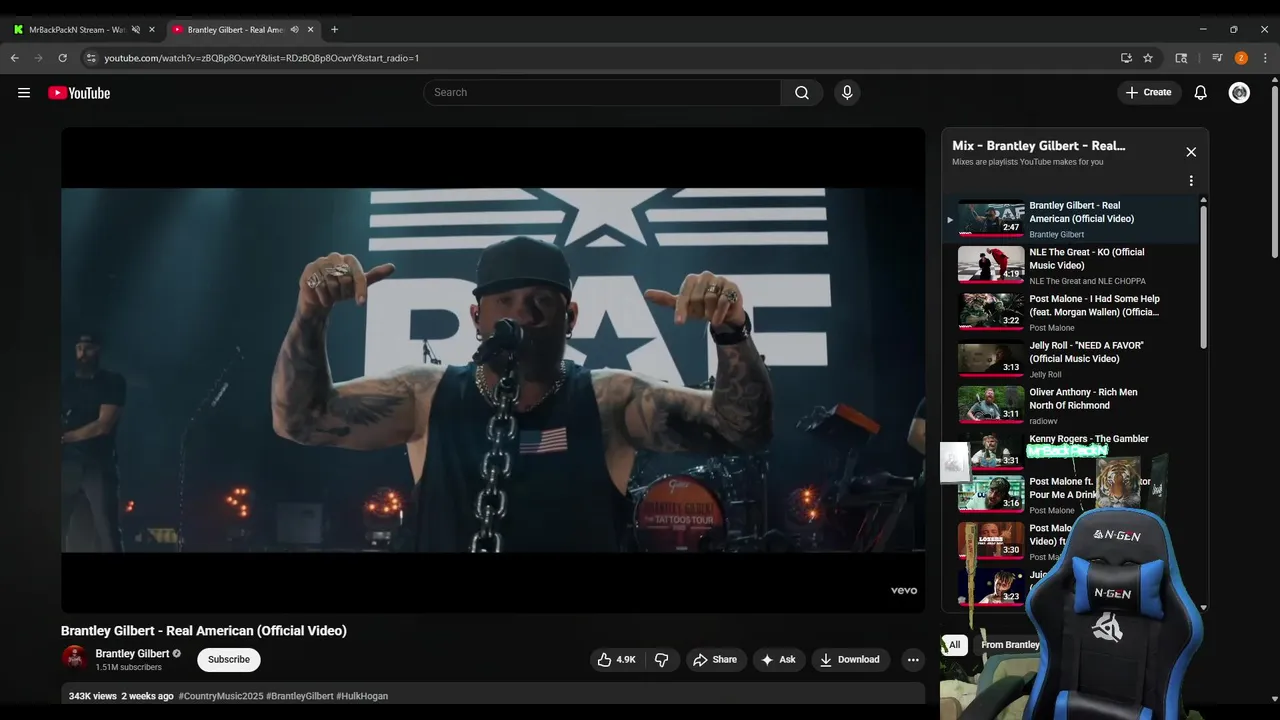Viewport: 1280px width, 720px height.
Task: Click the install/cast icon in address bar
Action: [x=1126, y=58]
